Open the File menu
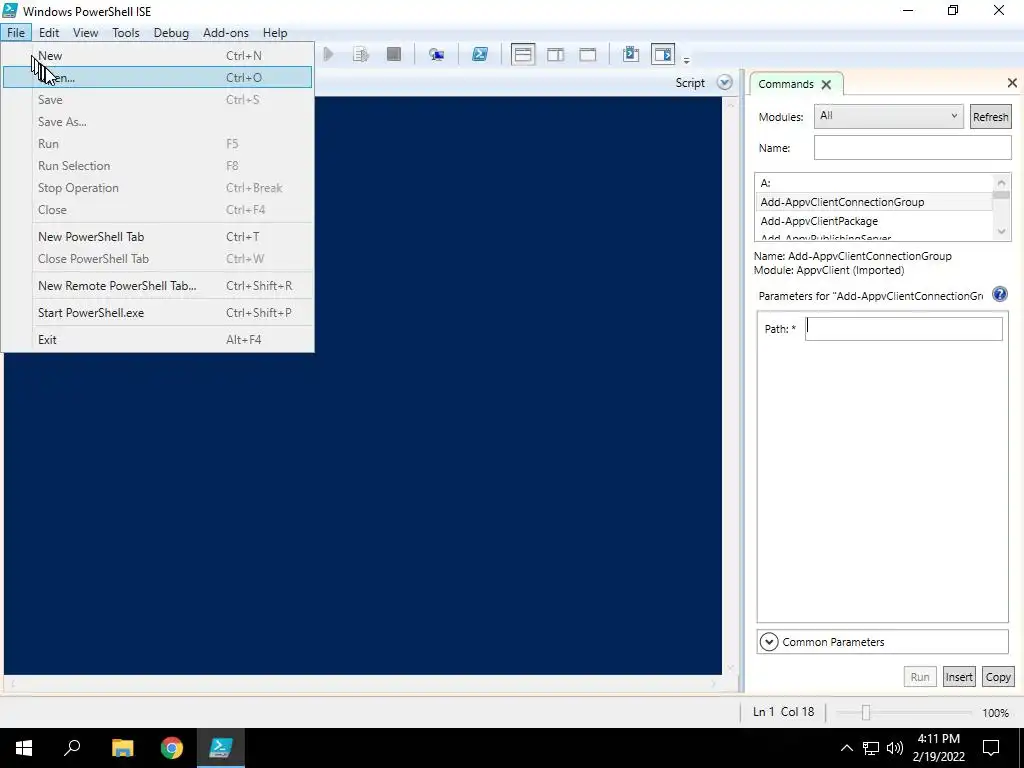Viewport: 1024px width, 768px height. pyautogui.click(x=16, y=33)
